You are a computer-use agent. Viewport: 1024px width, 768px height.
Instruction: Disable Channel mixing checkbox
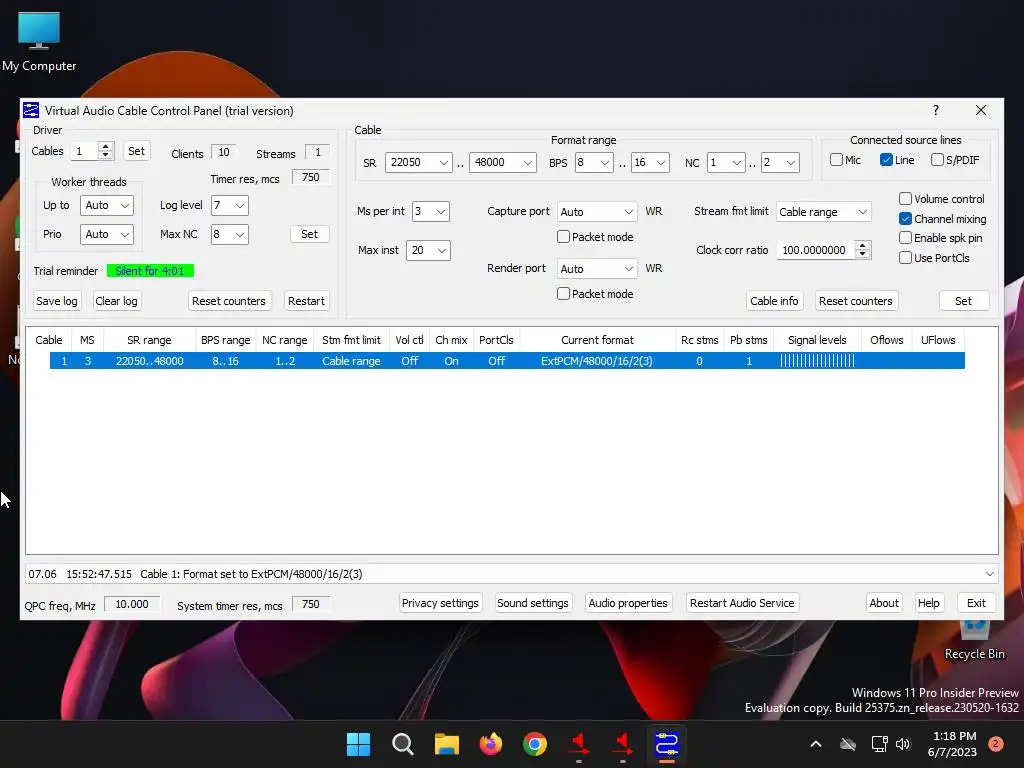(x=905, y=218)
